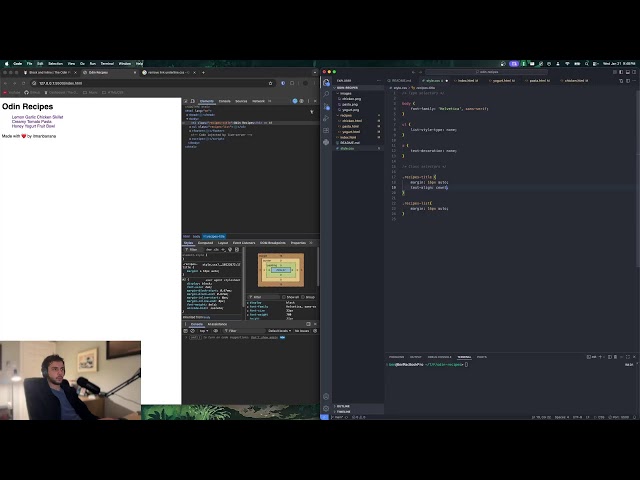Kill terminal trash icon in VS Code panel
The image size is (640, 480).
click(616, 357)
